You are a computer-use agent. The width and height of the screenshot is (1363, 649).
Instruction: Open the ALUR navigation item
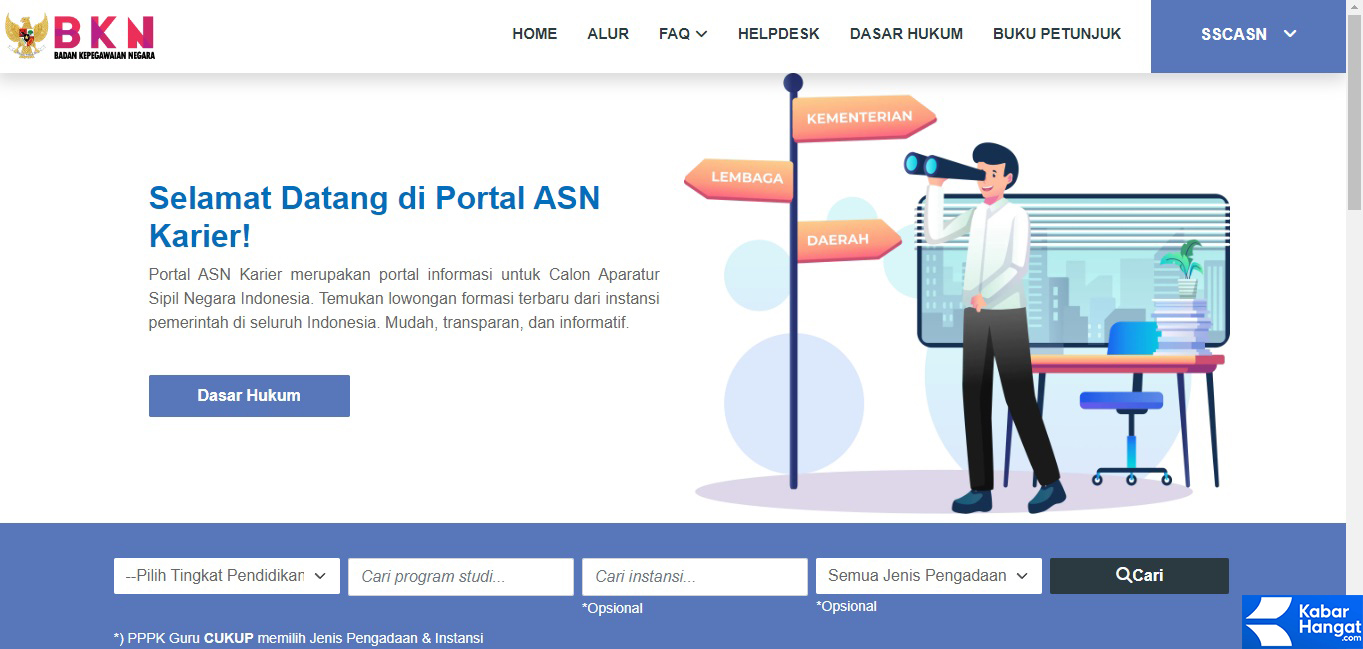point(608,33)
